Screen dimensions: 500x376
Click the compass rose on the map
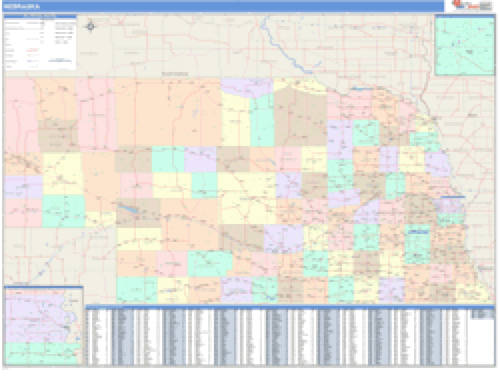(x=90, y=26)
